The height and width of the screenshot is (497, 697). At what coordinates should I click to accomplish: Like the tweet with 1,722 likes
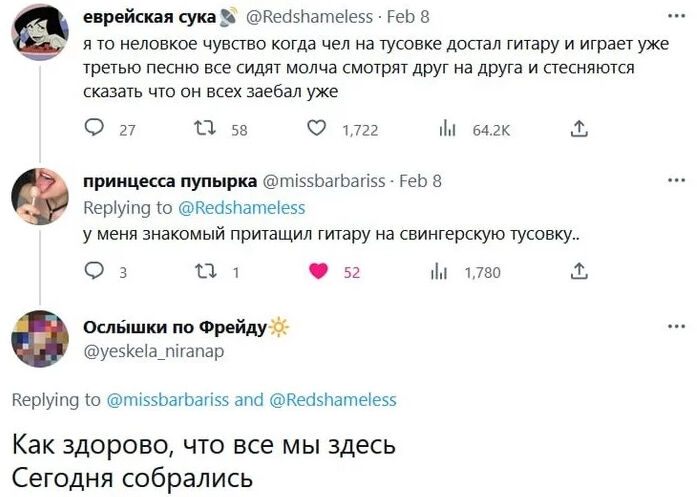(x=315, y=128)
